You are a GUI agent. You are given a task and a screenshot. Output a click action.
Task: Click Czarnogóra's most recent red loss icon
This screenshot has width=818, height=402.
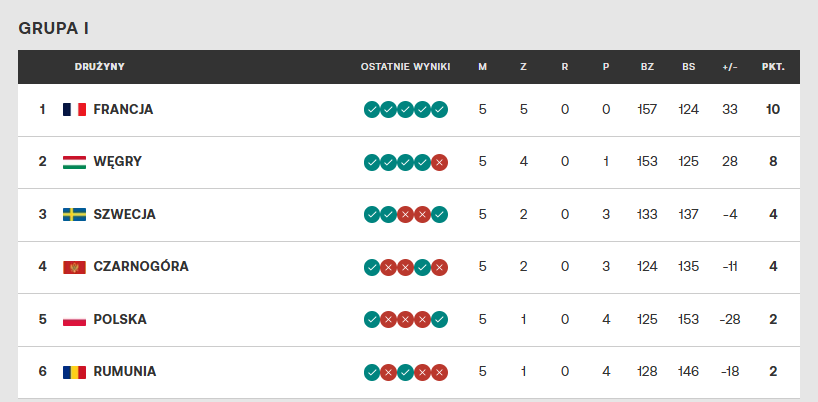(440, 267)
